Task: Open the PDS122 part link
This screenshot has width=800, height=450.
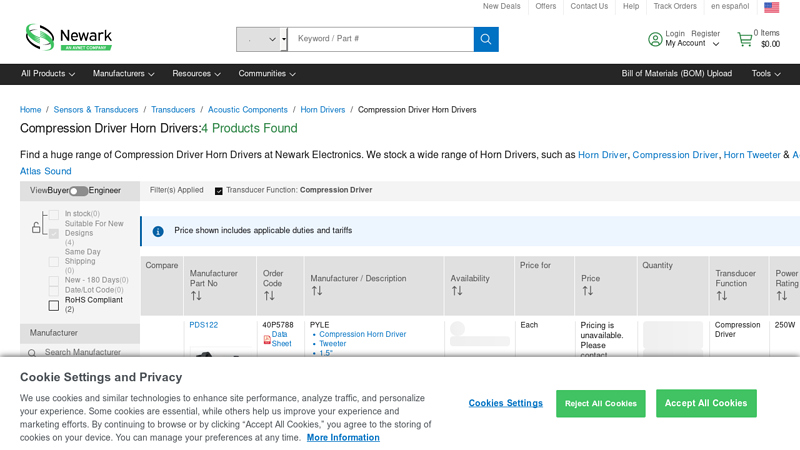Action: point(204,325)
